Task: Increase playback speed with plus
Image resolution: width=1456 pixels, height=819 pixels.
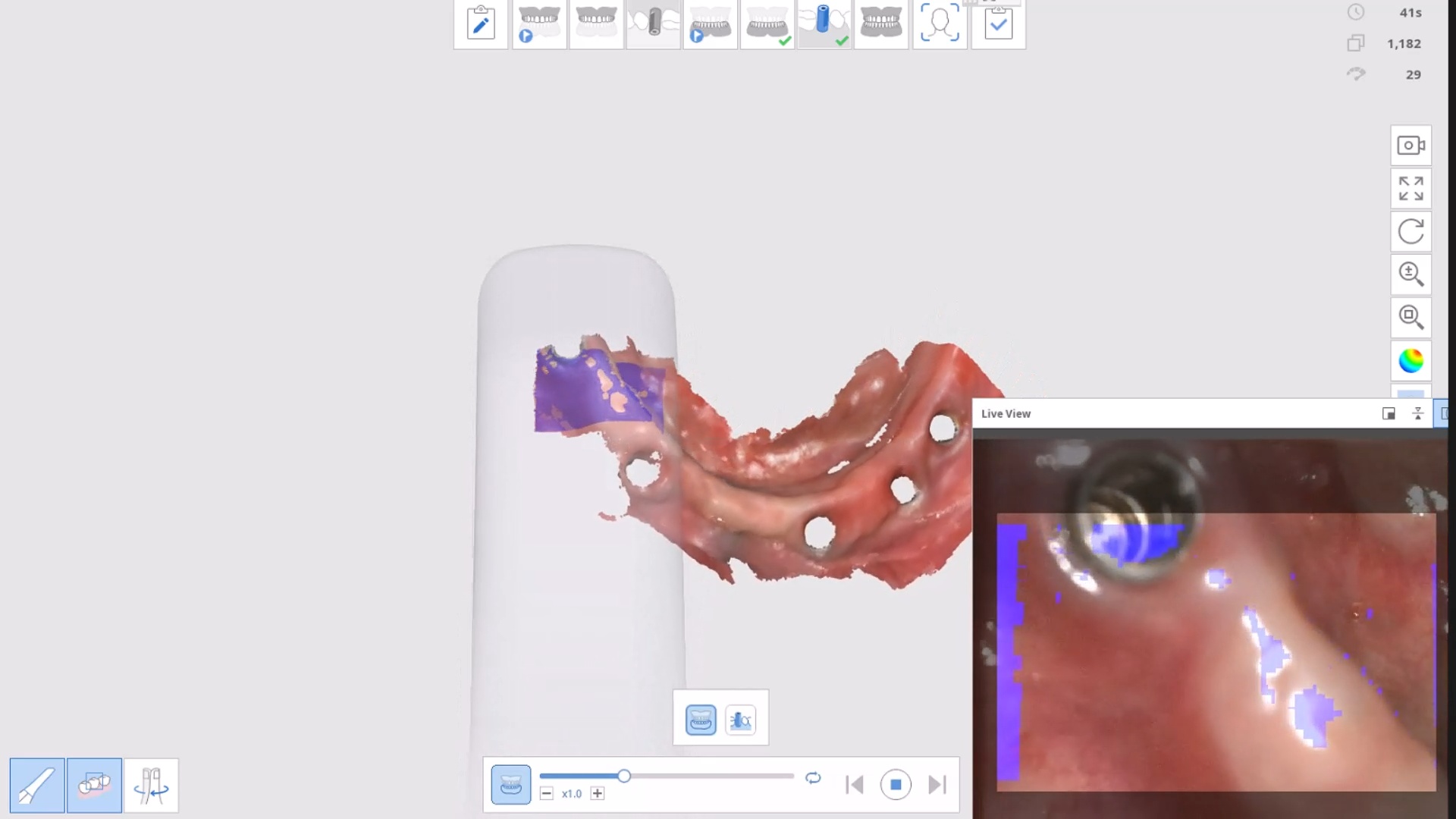Action: pyautogui.click(x=598, y=794)
